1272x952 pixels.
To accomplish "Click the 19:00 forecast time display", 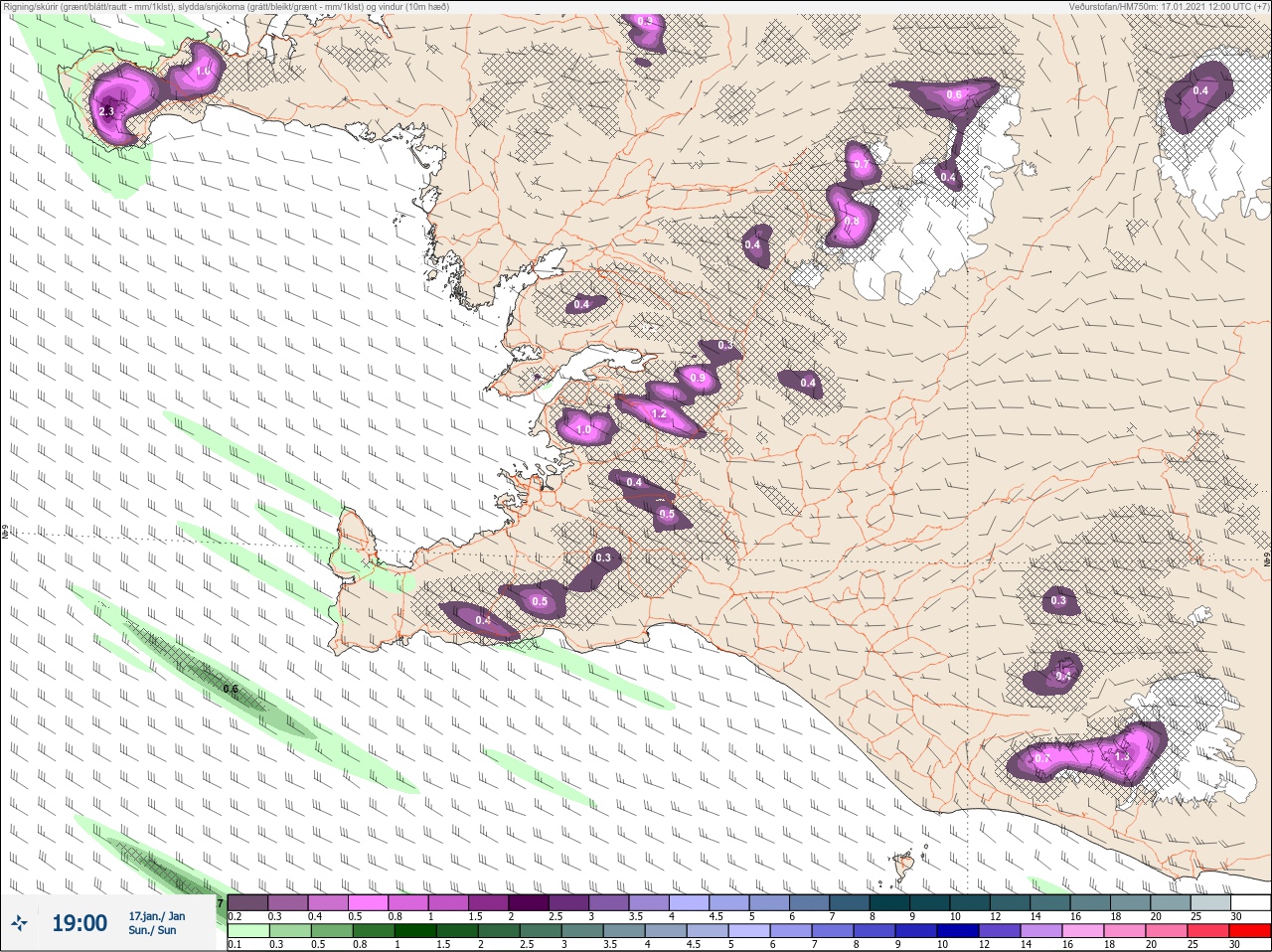I will [79, 923].
